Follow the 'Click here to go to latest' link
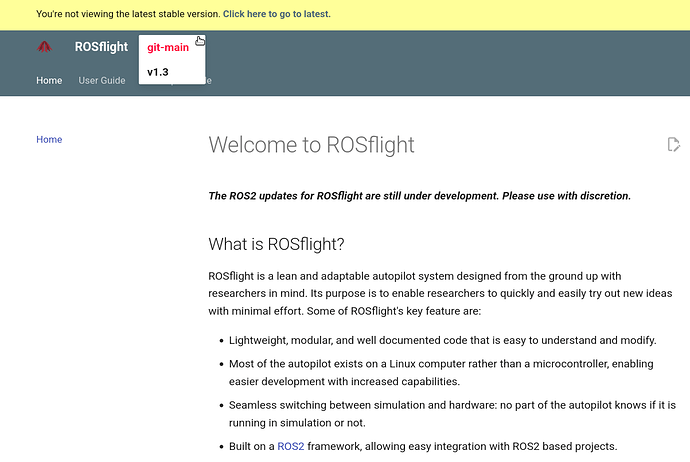Screen dimensions: 690x462 coord(275,14)
